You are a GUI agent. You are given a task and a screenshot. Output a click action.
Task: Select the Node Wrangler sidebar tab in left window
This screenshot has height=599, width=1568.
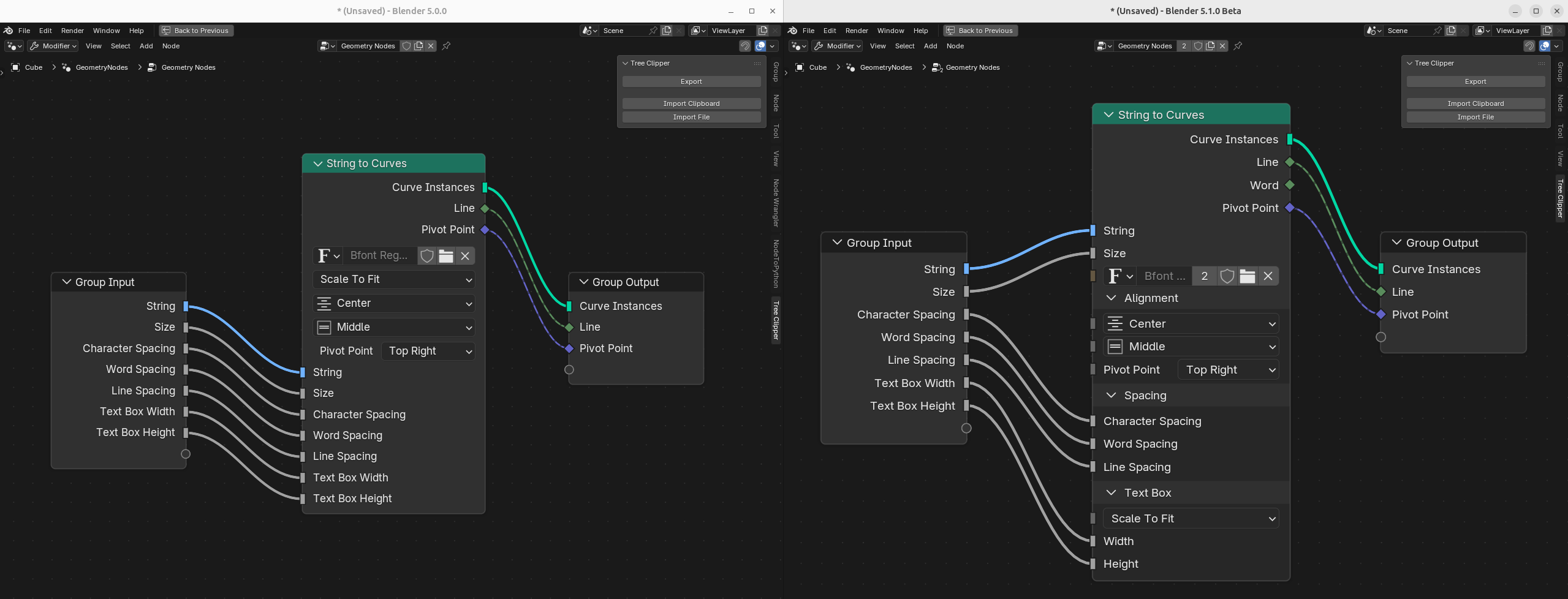[x=776, y=203]
